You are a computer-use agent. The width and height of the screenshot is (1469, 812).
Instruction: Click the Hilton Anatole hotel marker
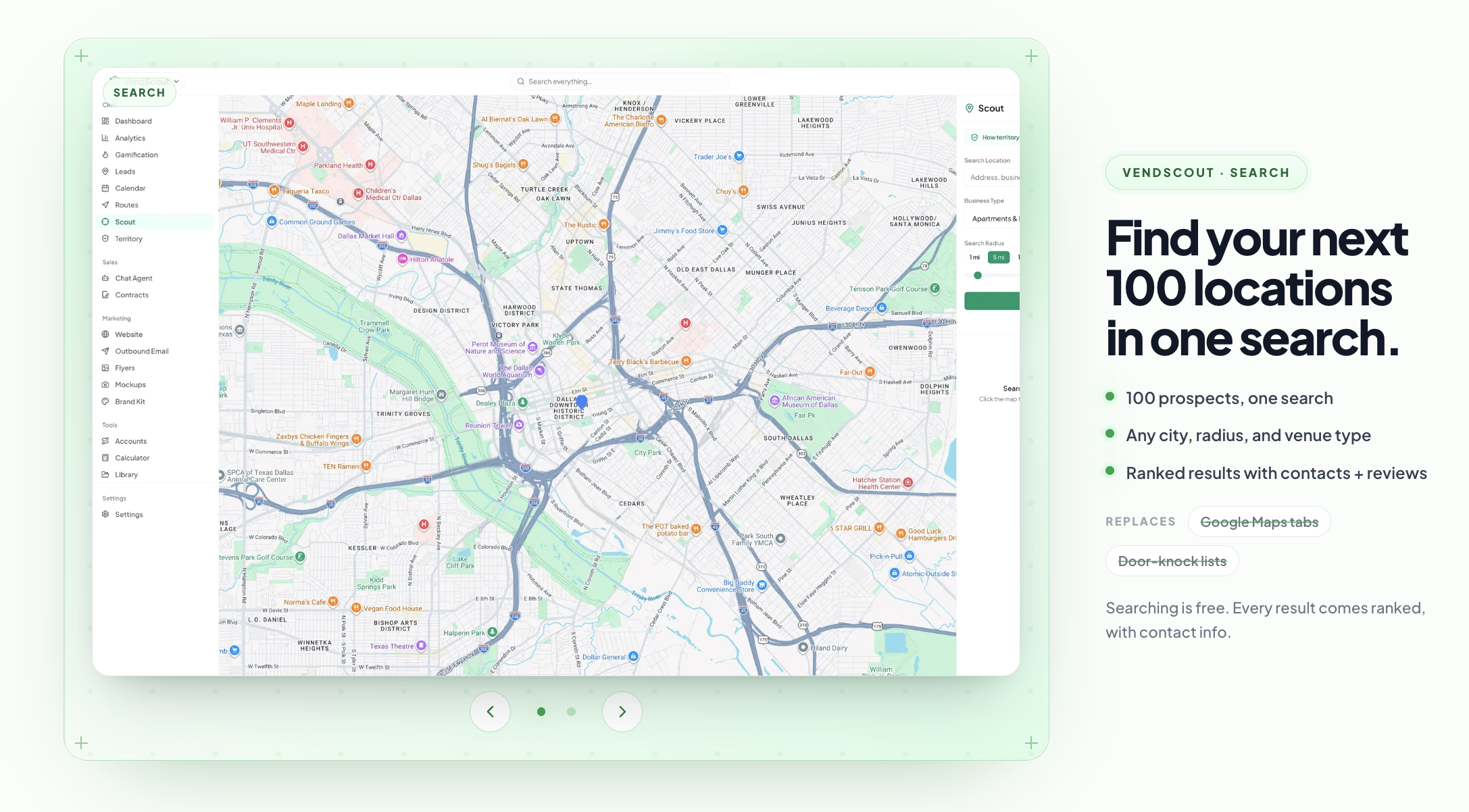403,259
